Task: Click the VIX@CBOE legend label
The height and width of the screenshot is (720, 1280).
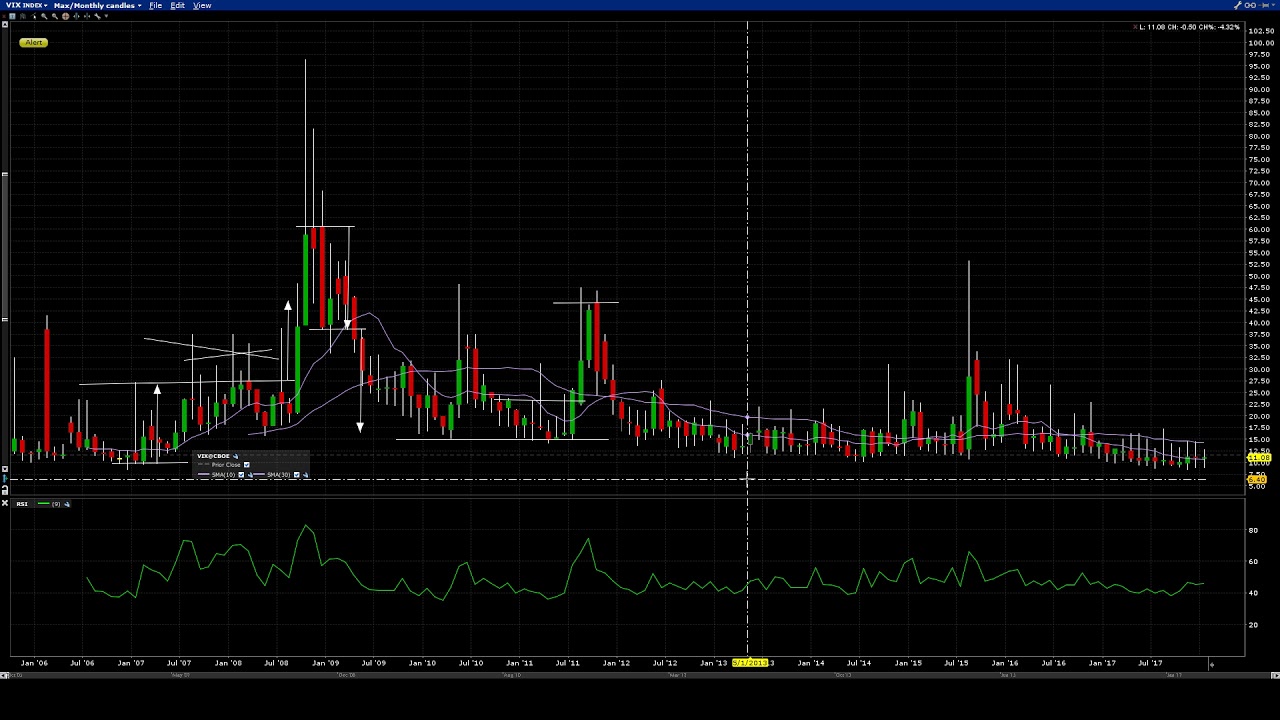Action: tap(213, 456)
